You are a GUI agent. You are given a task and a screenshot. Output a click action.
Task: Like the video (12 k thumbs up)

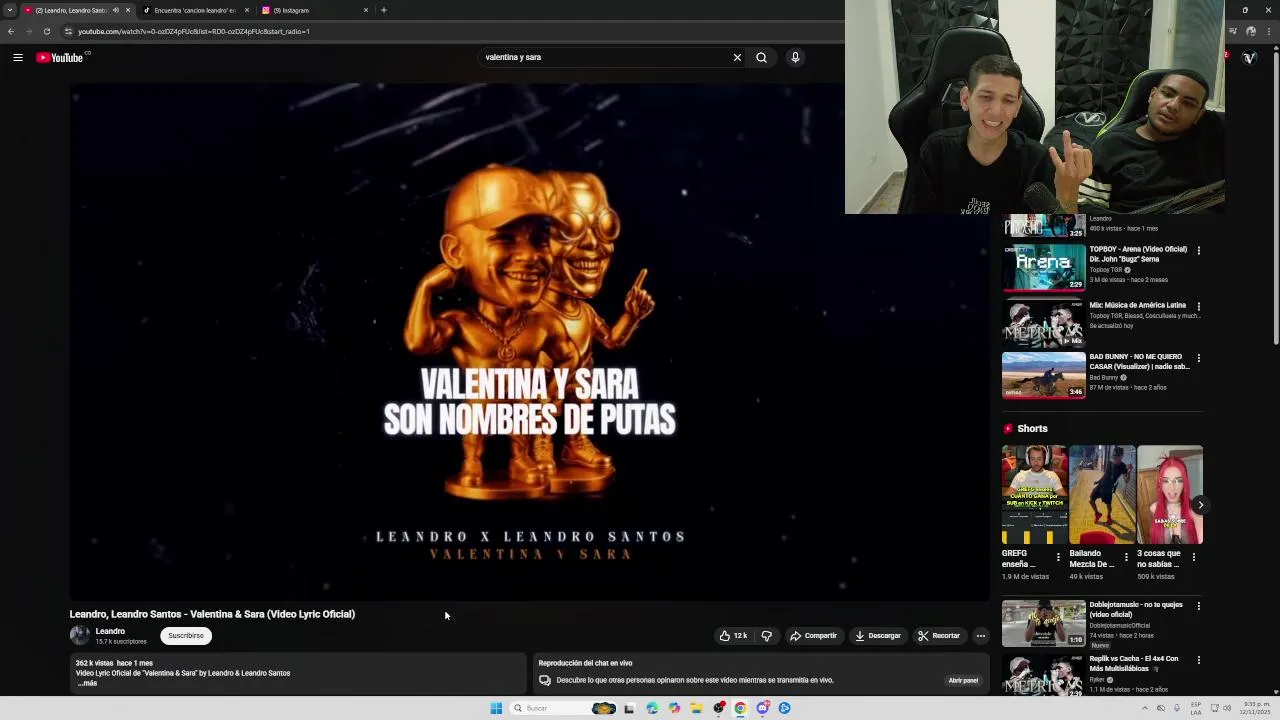(x=733, y=636)
